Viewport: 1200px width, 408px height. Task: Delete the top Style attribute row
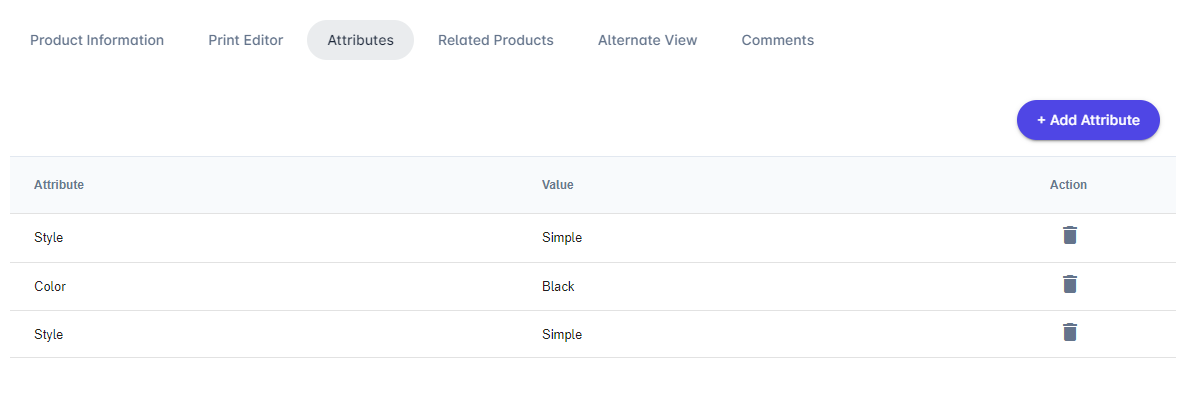pos(1070,236)
